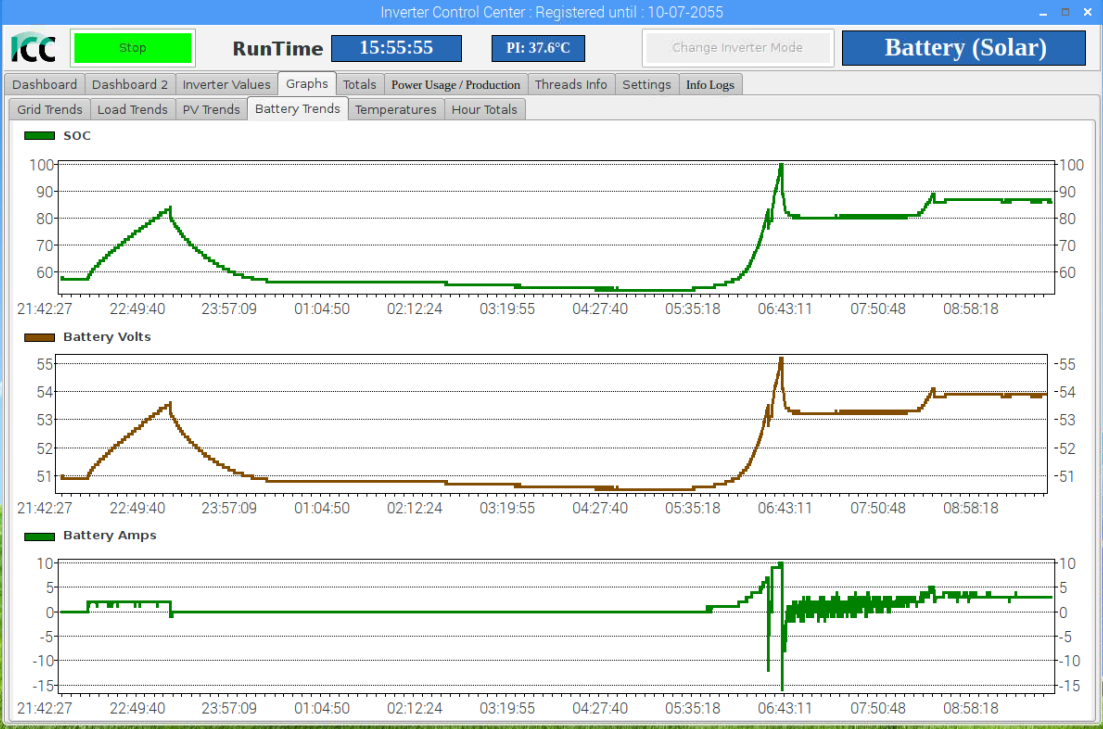Image resolution: width=1103 pixels, height=729 pixels.
Task: Show the Grid Trends sub-tab
Action: tap(50, 110)
